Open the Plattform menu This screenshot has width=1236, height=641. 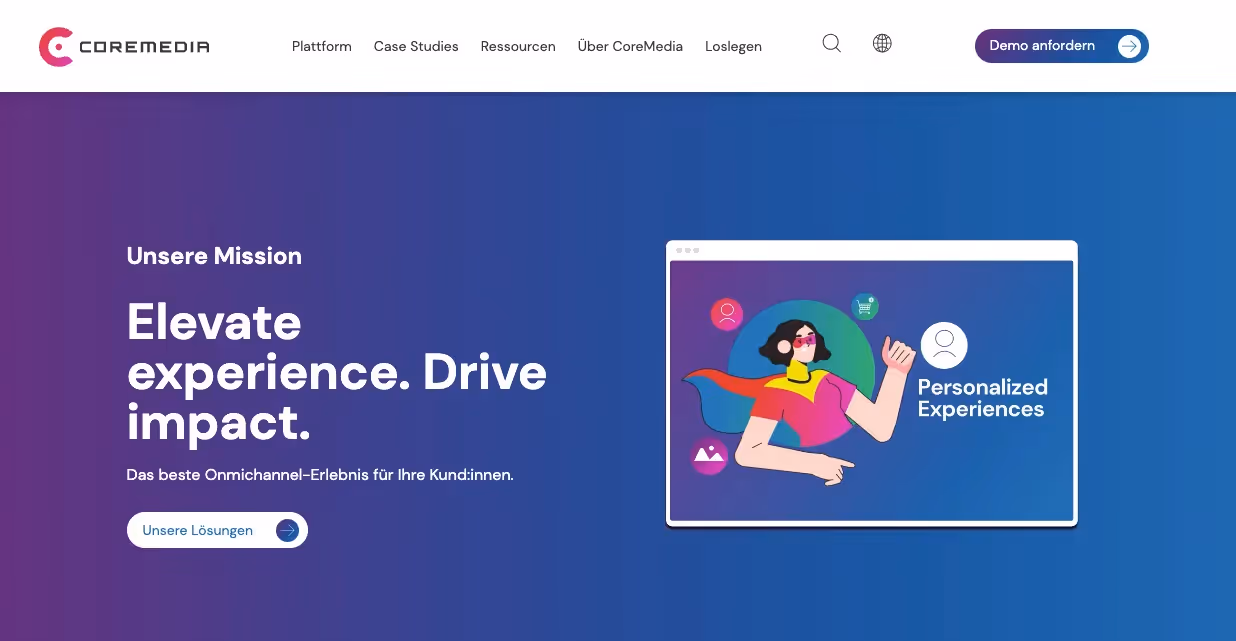[x=322, y=46]
